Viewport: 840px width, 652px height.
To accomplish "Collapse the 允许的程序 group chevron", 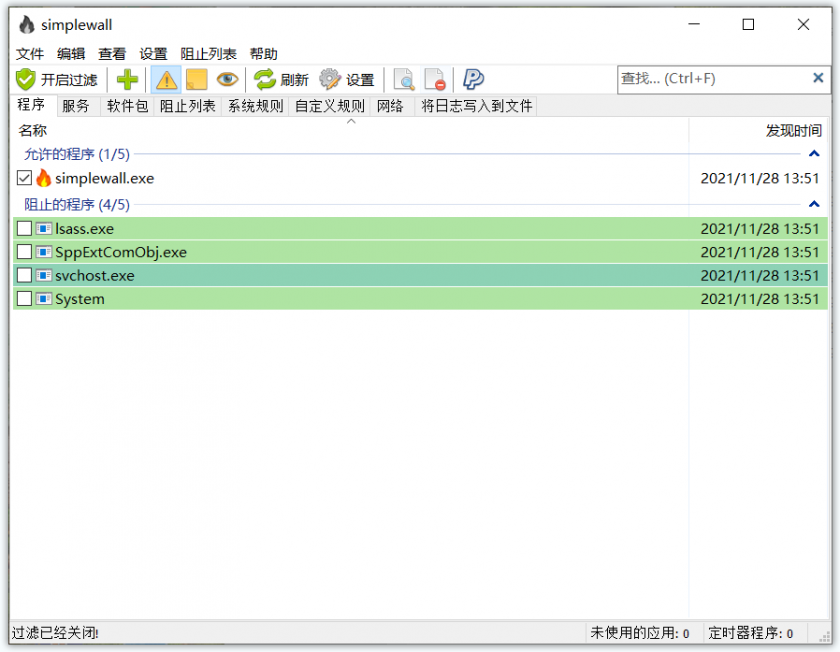I will 814,154.
